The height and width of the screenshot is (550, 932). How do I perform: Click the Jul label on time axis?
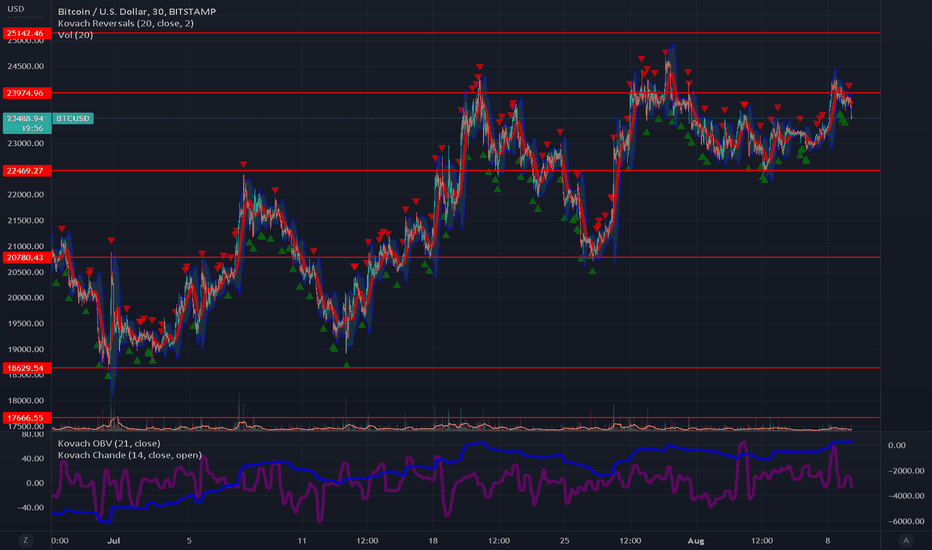click(114, 540)
